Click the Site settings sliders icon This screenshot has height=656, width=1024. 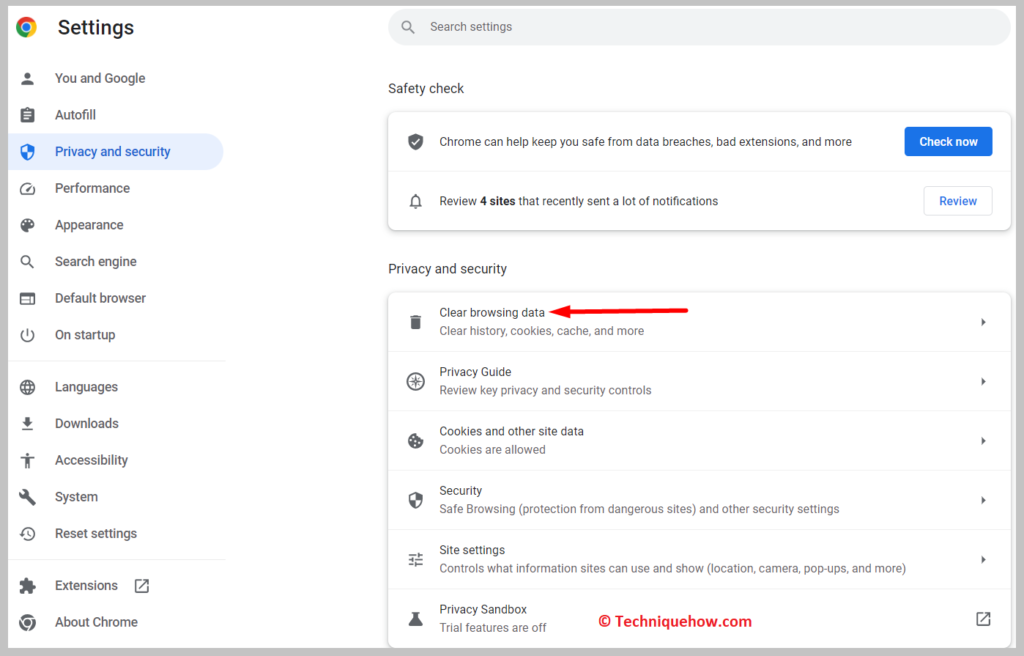[415, 559]
